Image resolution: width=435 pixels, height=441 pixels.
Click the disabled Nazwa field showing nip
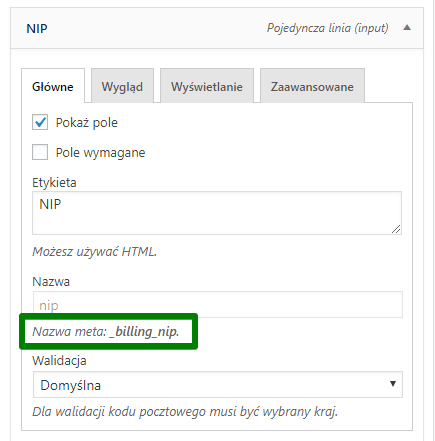(218, 305)
